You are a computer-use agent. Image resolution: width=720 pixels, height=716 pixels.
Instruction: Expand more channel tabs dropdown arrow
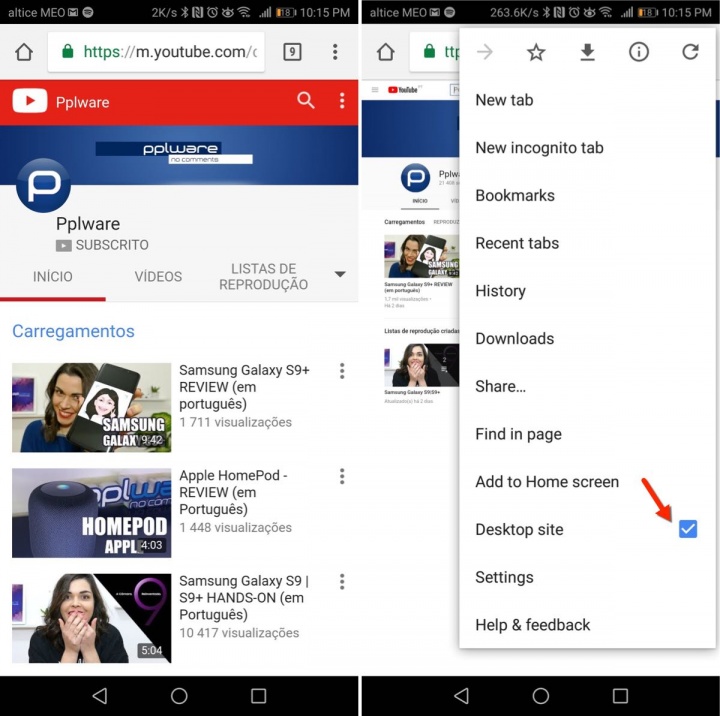tap(340, 274)
